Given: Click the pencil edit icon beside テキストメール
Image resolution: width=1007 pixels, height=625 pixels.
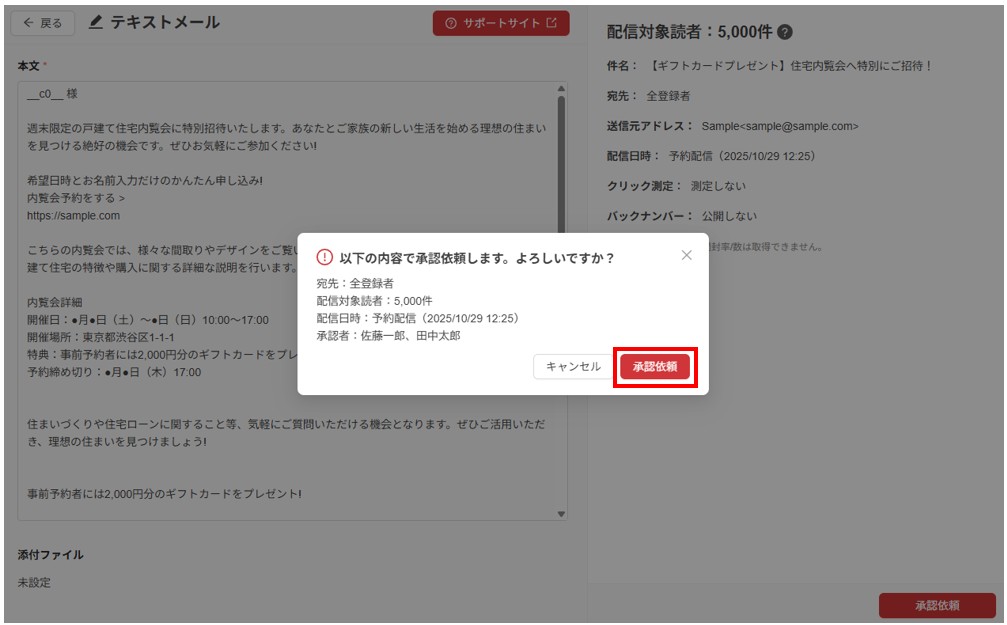Looking at the screenshot, I should [96, 23].
